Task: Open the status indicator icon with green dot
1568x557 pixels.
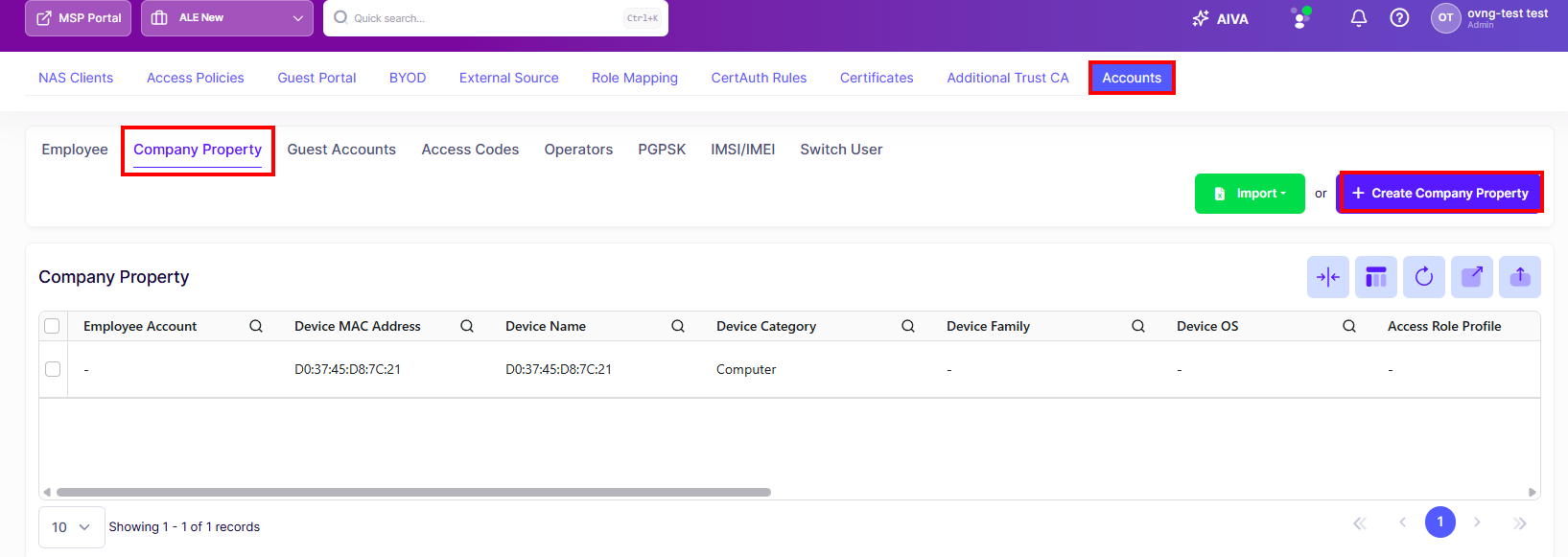Action: [x=1300, y=18]
